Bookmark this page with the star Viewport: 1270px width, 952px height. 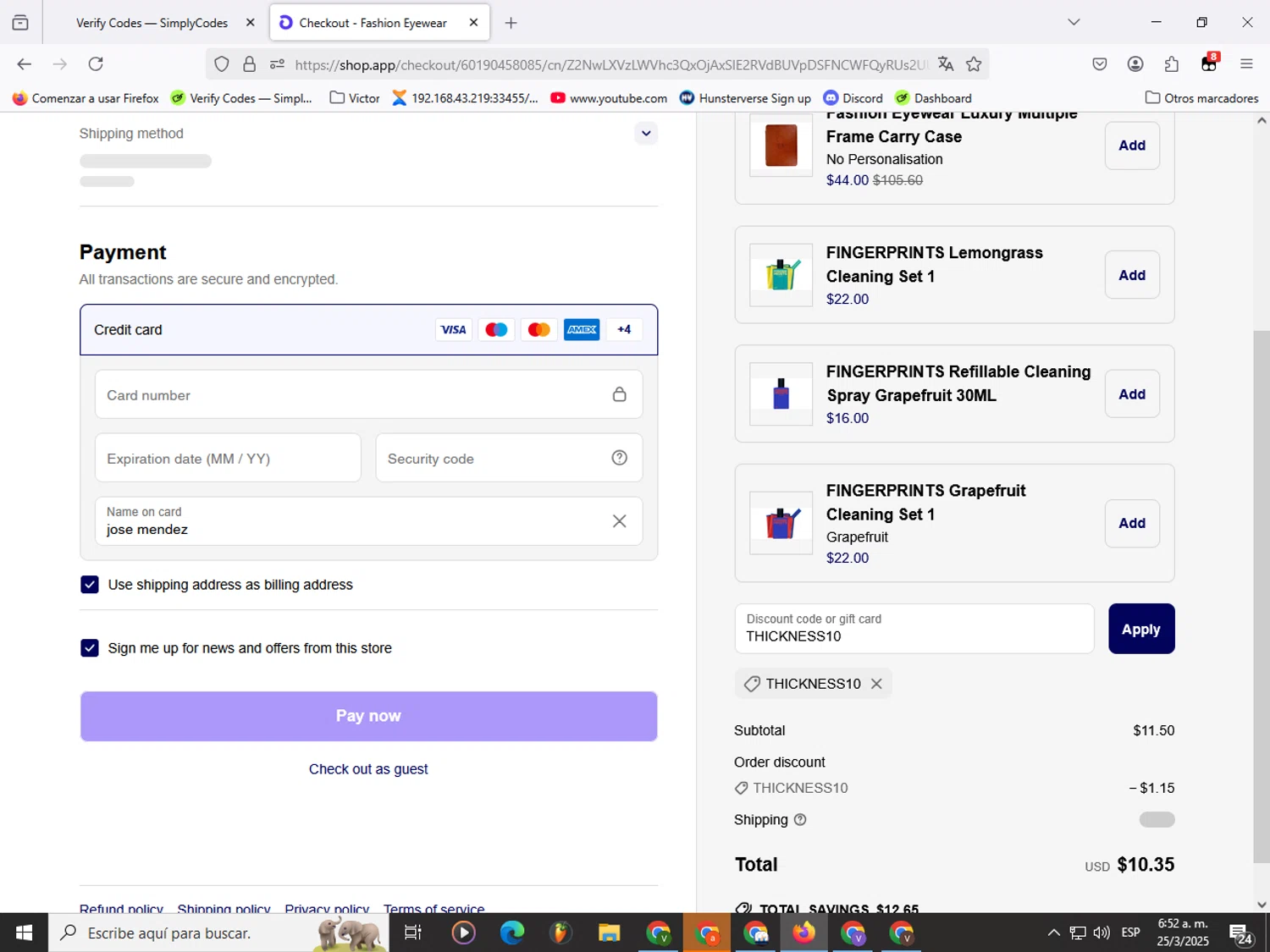click(x=974, y=64)
